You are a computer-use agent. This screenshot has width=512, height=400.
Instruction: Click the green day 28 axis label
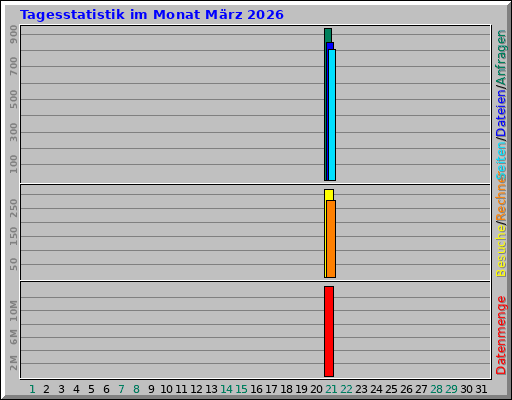(436, 389)
